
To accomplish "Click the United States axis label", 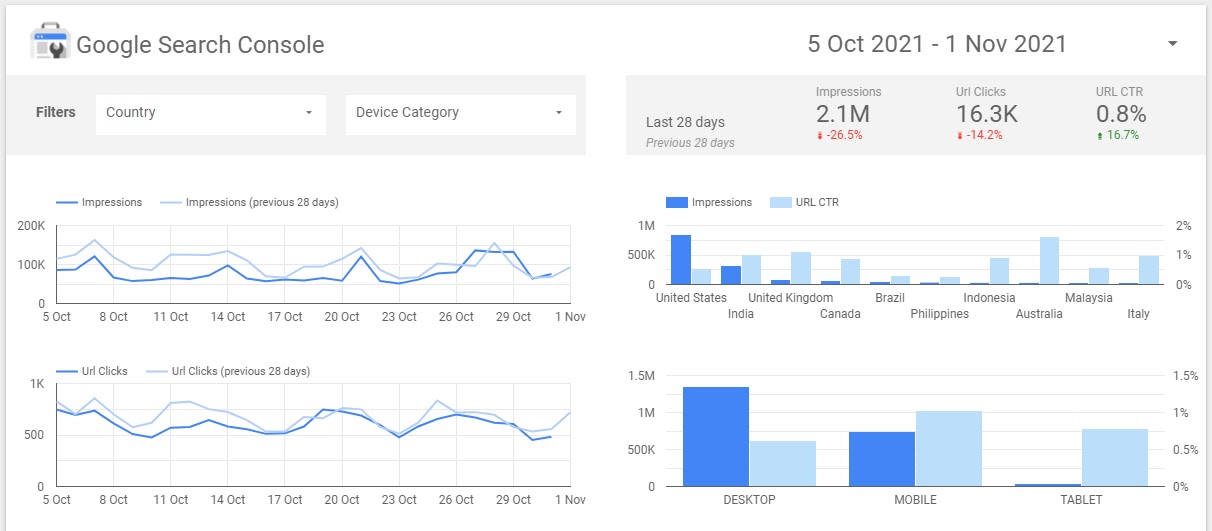I will pyautogui.click(x=691, y=298).
